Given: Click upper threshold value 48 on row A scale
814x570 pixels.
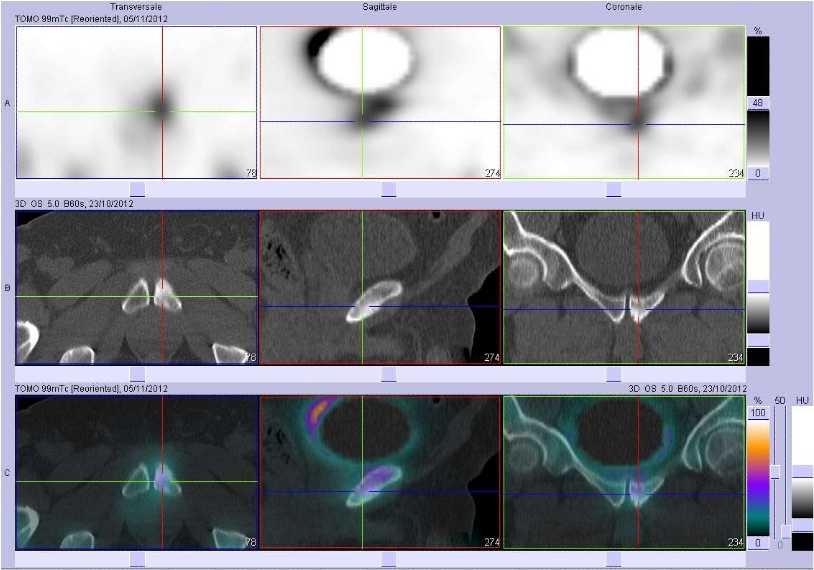Looking at the screenshot, I should coord(758,103).
